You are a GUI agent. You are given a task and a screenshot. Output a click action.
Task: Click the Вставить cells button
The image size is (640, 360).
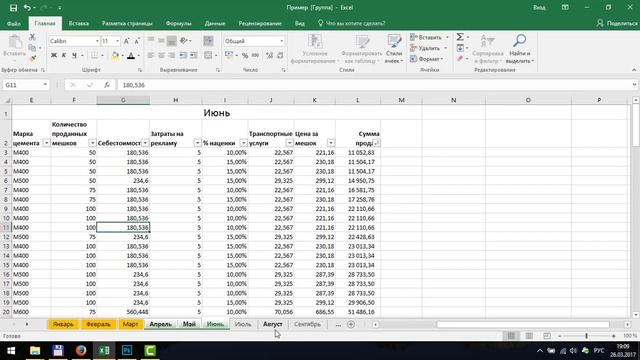429,37
